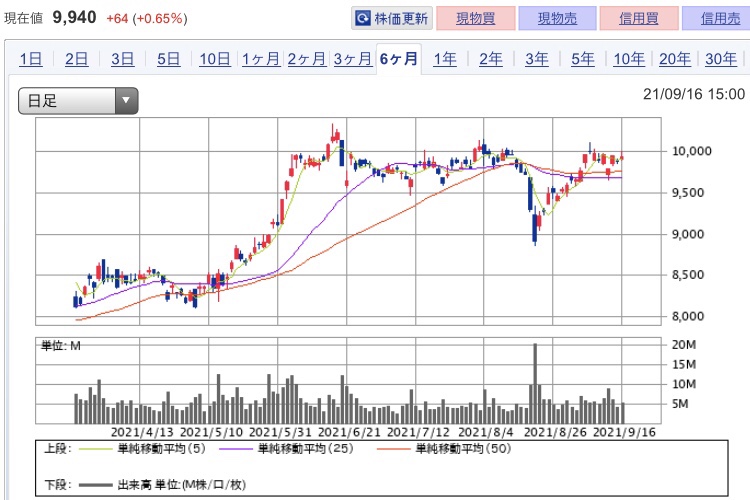The image size is (750, 500).
Task: Open the 日足 chart interval dropdown
Action: click(78, 101)
